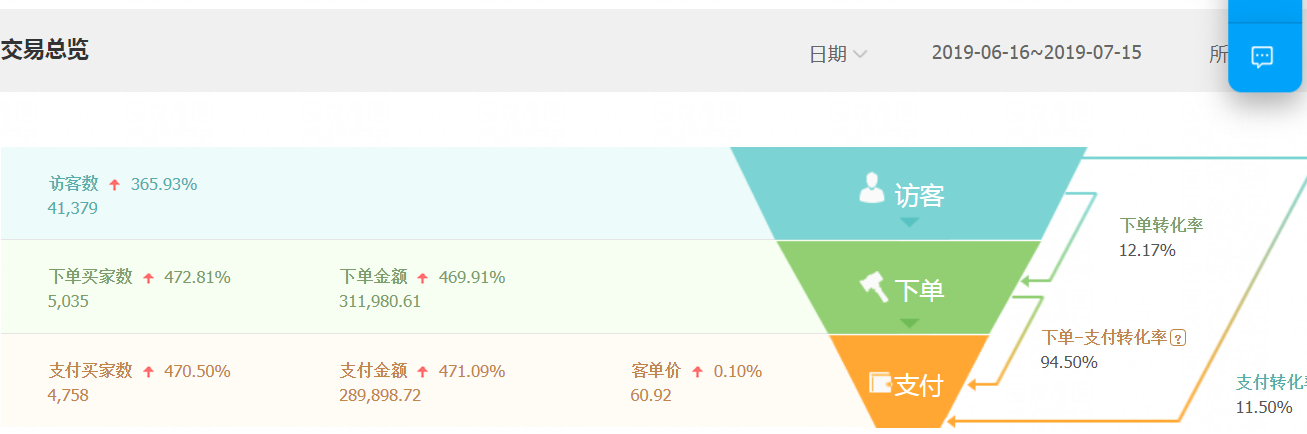Click the down triangle under 下单 stage
The image size is (1307, 434).
(x=909, y=322)
